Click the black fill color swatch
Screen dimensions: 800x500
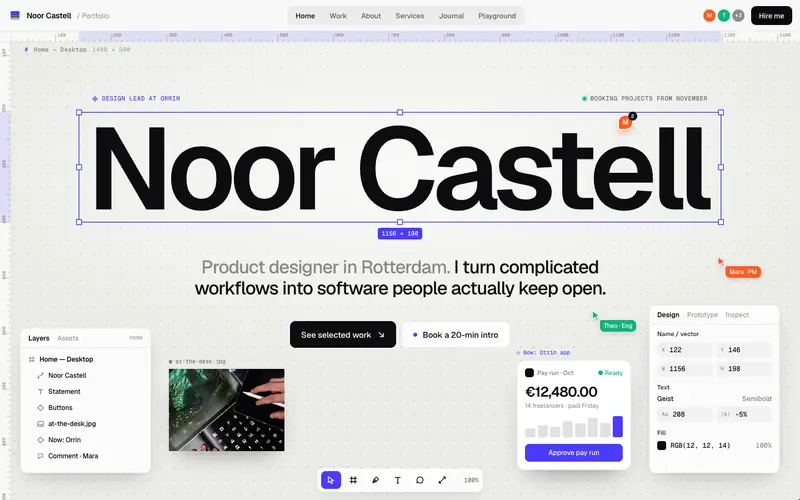[662, 445]
